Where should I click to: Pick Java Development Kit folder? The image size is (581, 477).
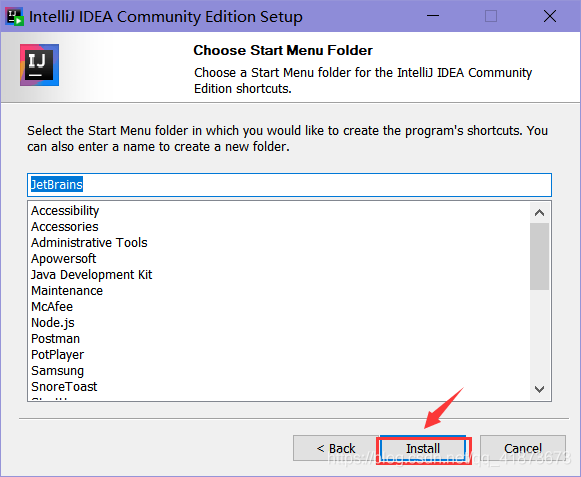tap(92, 275)
